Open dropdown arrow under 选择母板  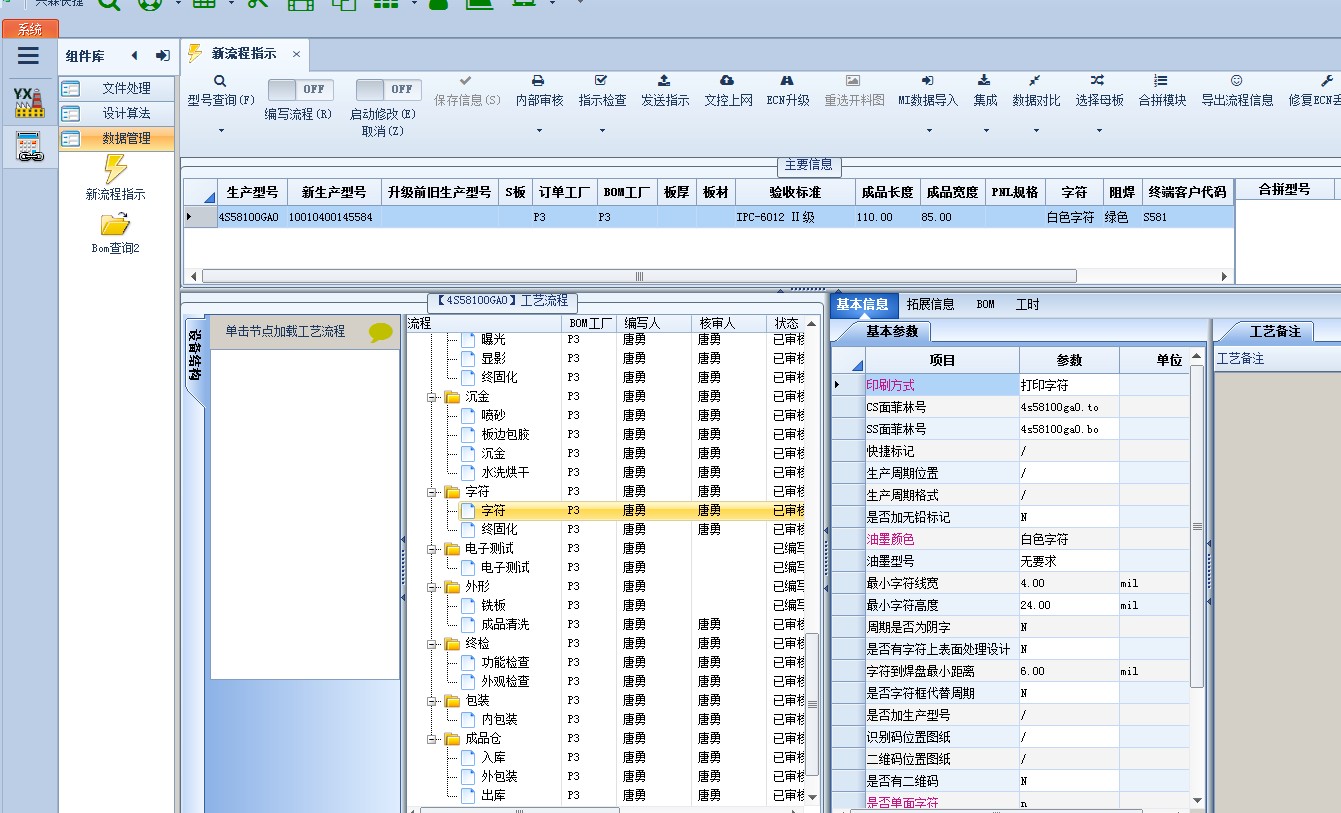tap(1098, 130)
